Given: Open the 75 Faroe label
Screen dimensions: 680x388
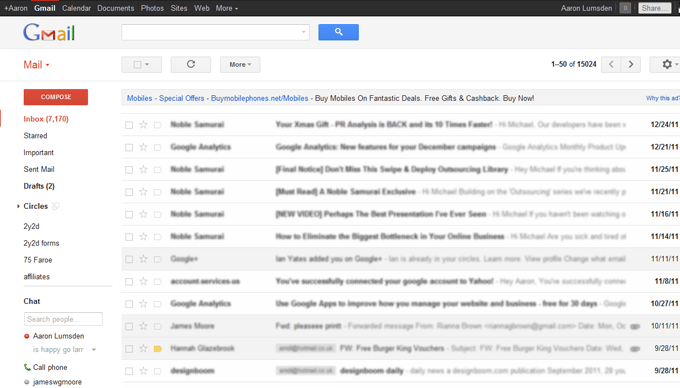Looking at the screenshot, I should [x=38, y=260].
